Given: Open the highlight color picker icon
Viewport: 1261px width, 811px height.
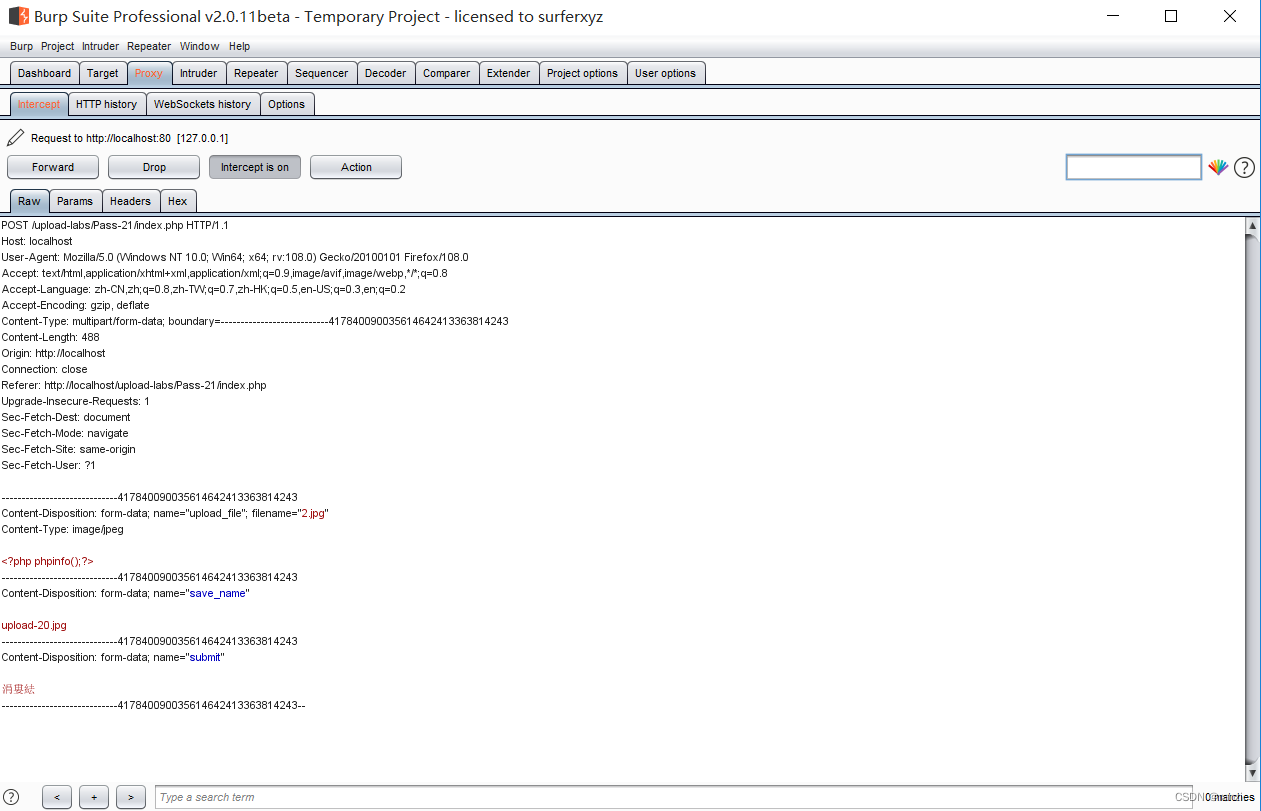Looking at the screenshot, I should 1218,167.
